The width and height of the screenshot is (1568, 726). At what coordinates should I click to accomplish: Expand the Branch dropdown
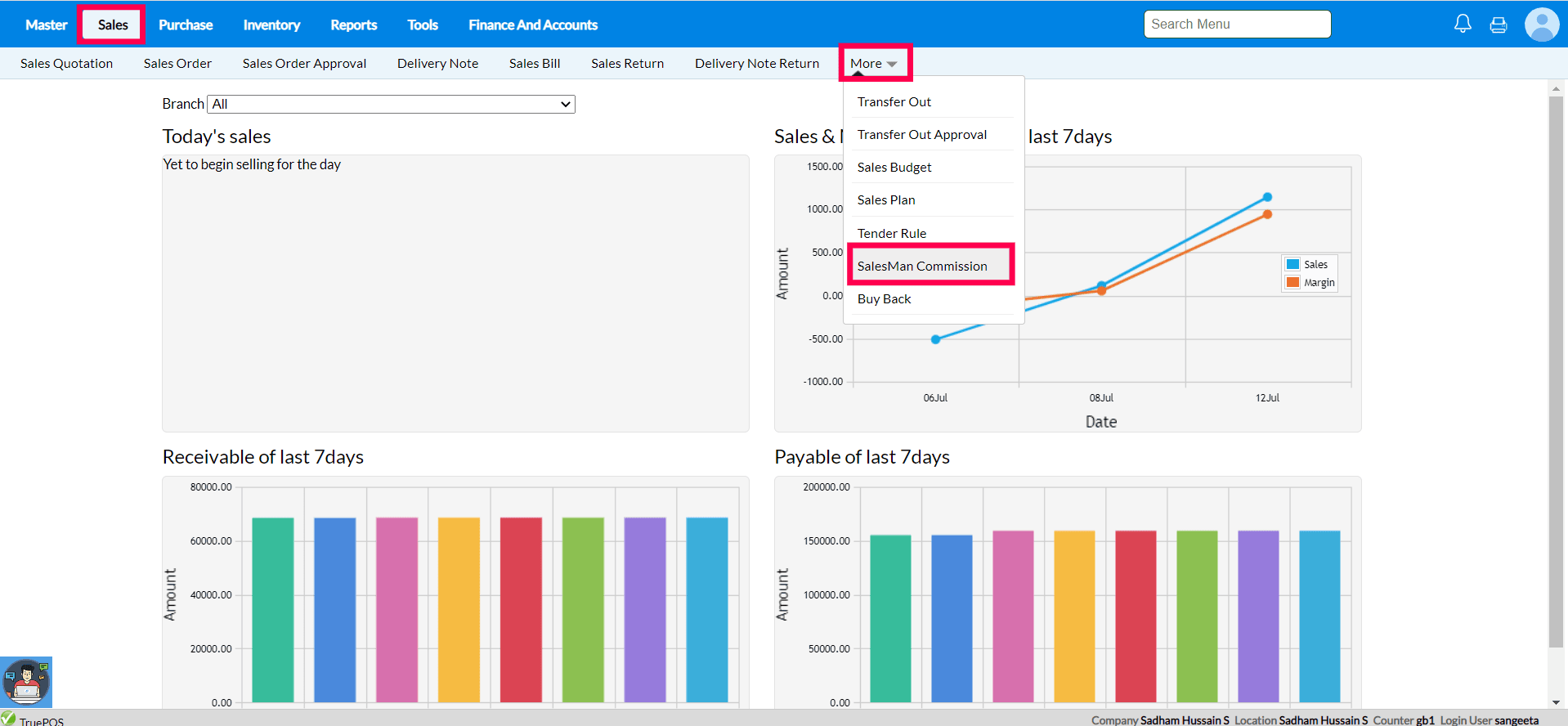coord(392,104)
